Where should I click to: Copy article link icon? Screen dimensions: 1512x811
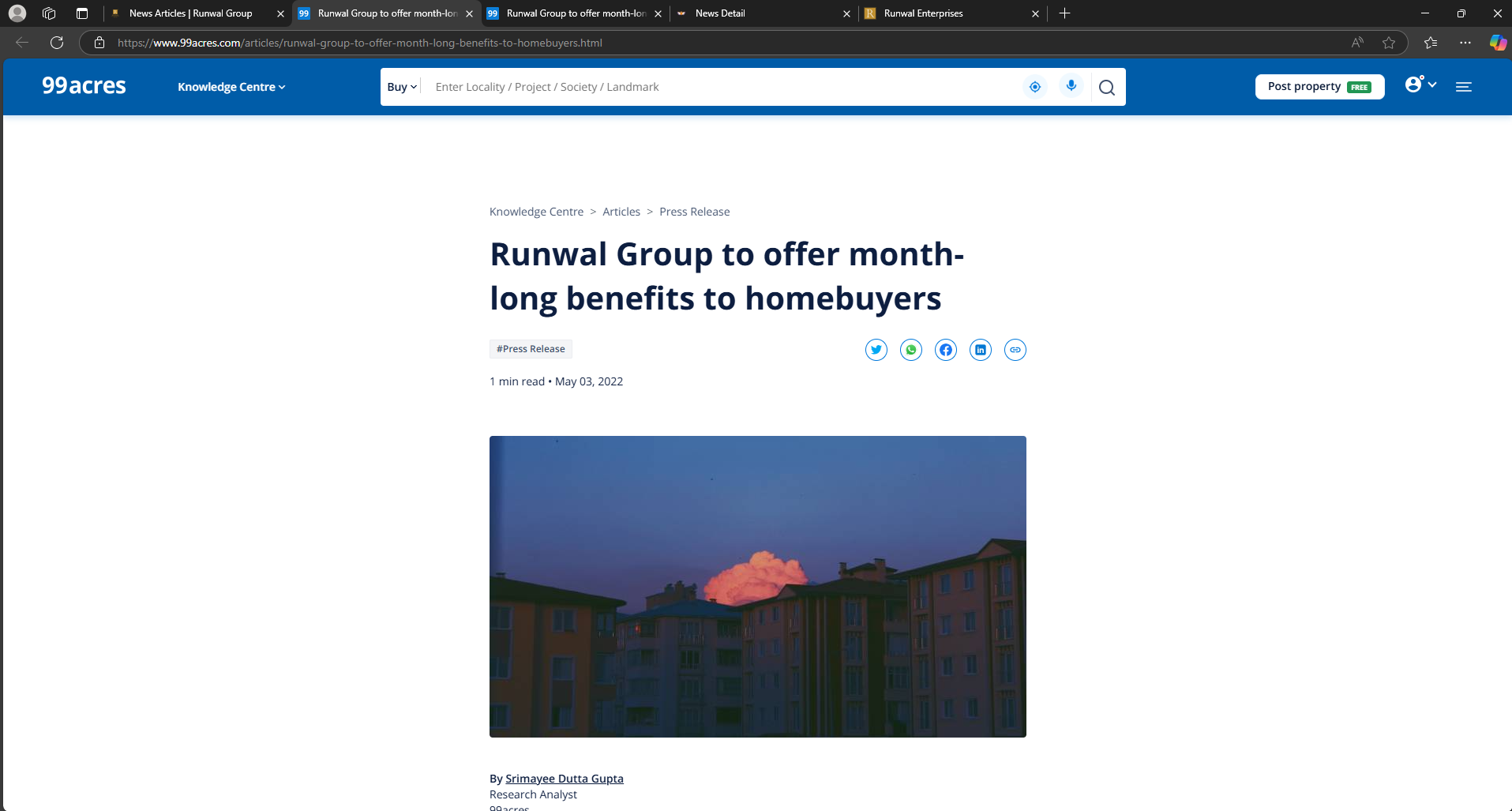[x=1015, y=350]
